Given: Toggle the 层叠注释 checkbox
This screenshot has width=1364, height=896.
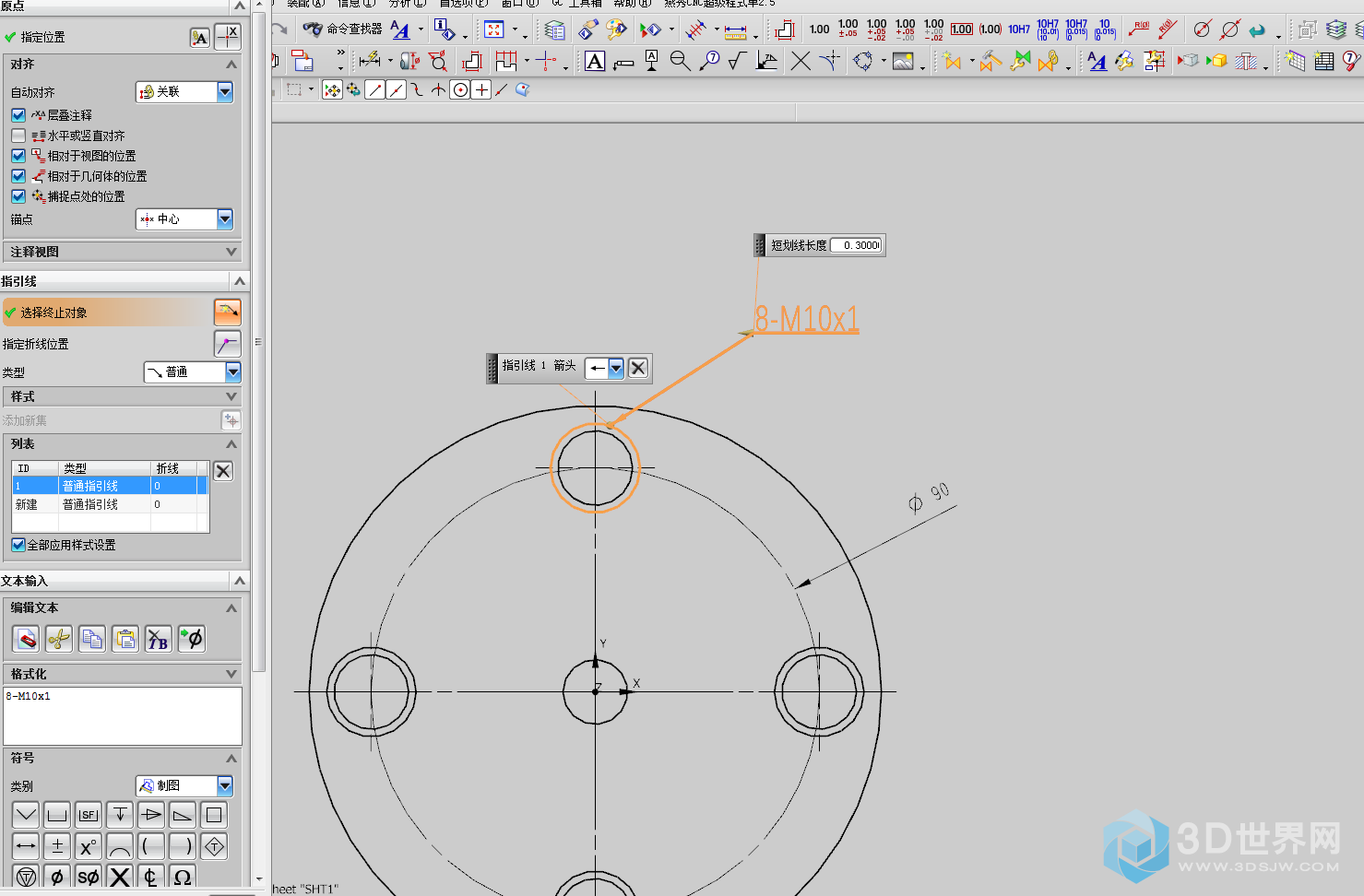Looking at the screenshot, I should [18, 115].
